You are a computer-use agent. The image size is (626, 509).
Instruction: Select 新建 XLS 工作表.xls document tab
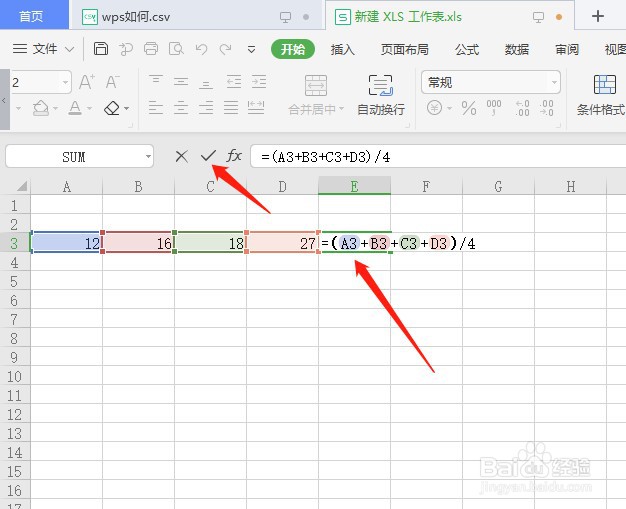pyautogui.click(x=450, y=16)
